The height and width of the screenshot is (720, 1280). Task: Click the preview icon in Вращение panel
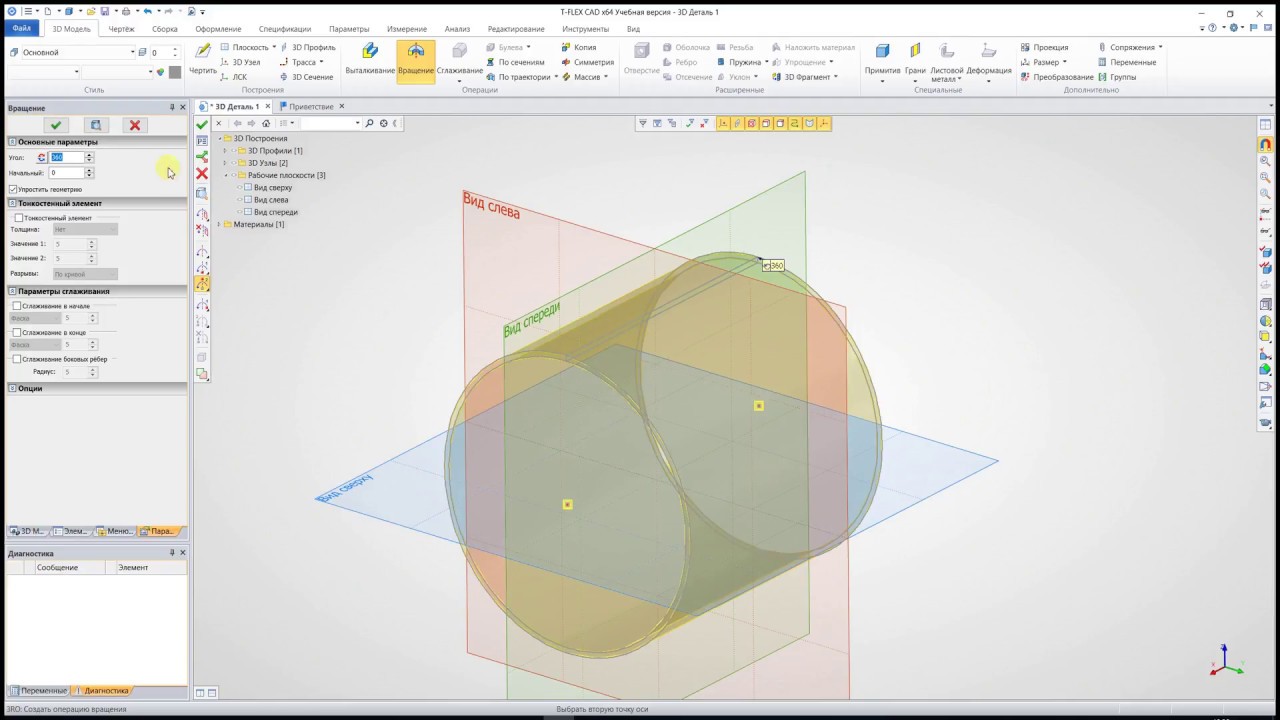pyautogui.click(x=95, y=125)
